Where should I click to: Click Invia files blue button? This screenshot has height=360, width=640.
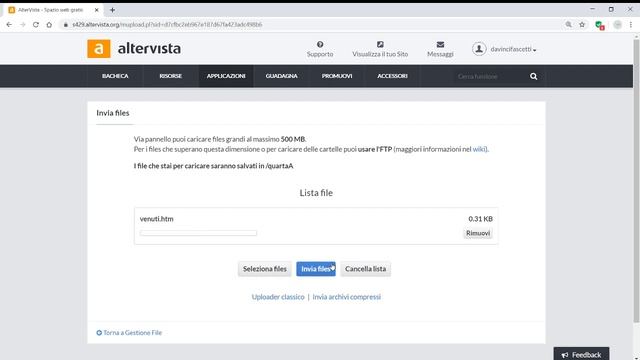pos(316,269)
